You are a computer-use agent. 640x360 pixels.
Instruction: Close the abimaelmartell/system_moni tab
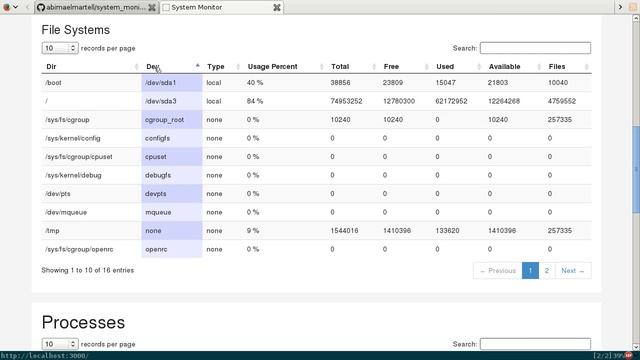click(x=152, y=7)
